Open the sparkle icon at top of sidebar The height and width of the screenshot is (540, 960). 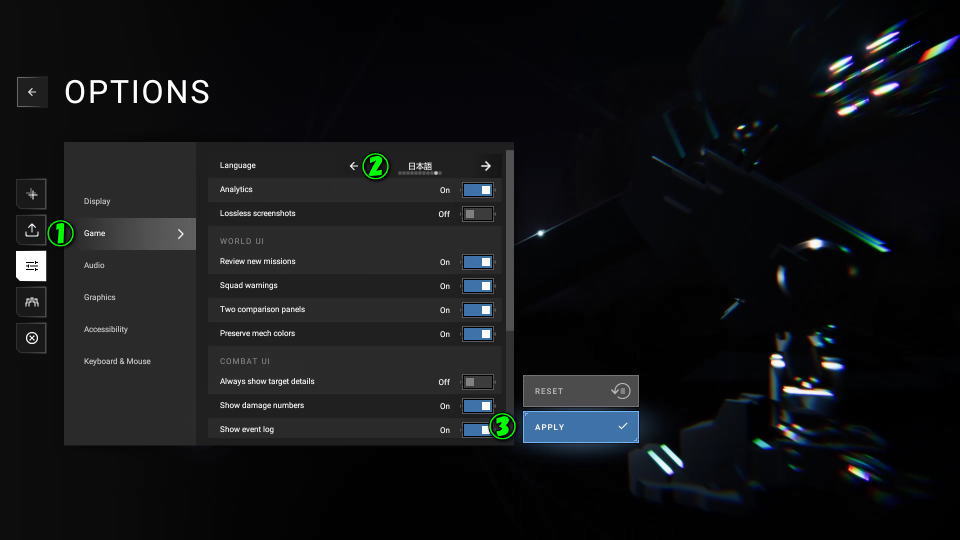31,194
